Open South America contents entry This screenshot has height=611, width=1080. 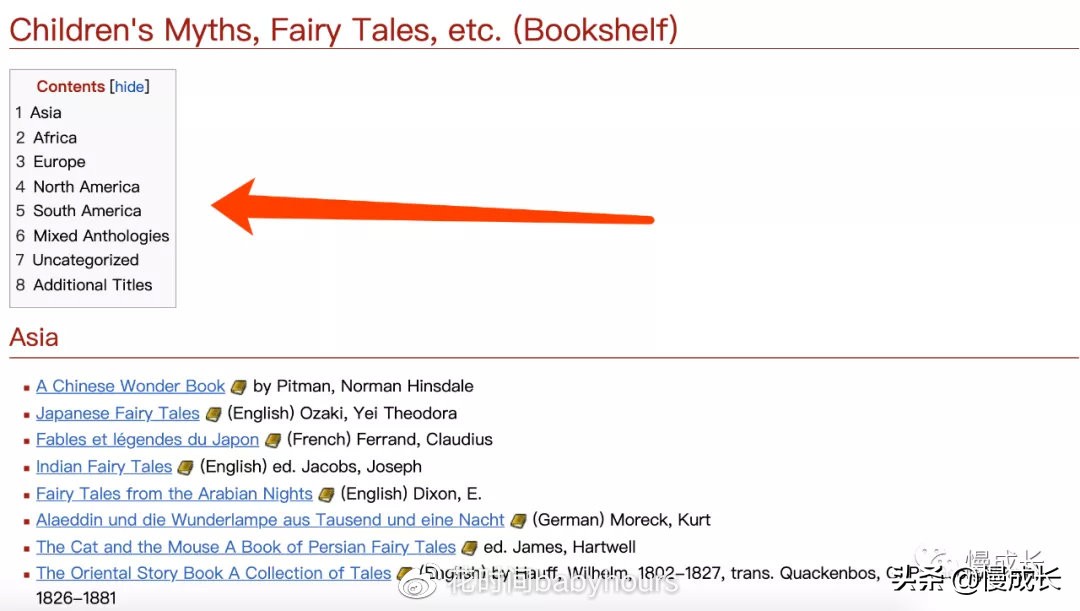click(87, 211)
